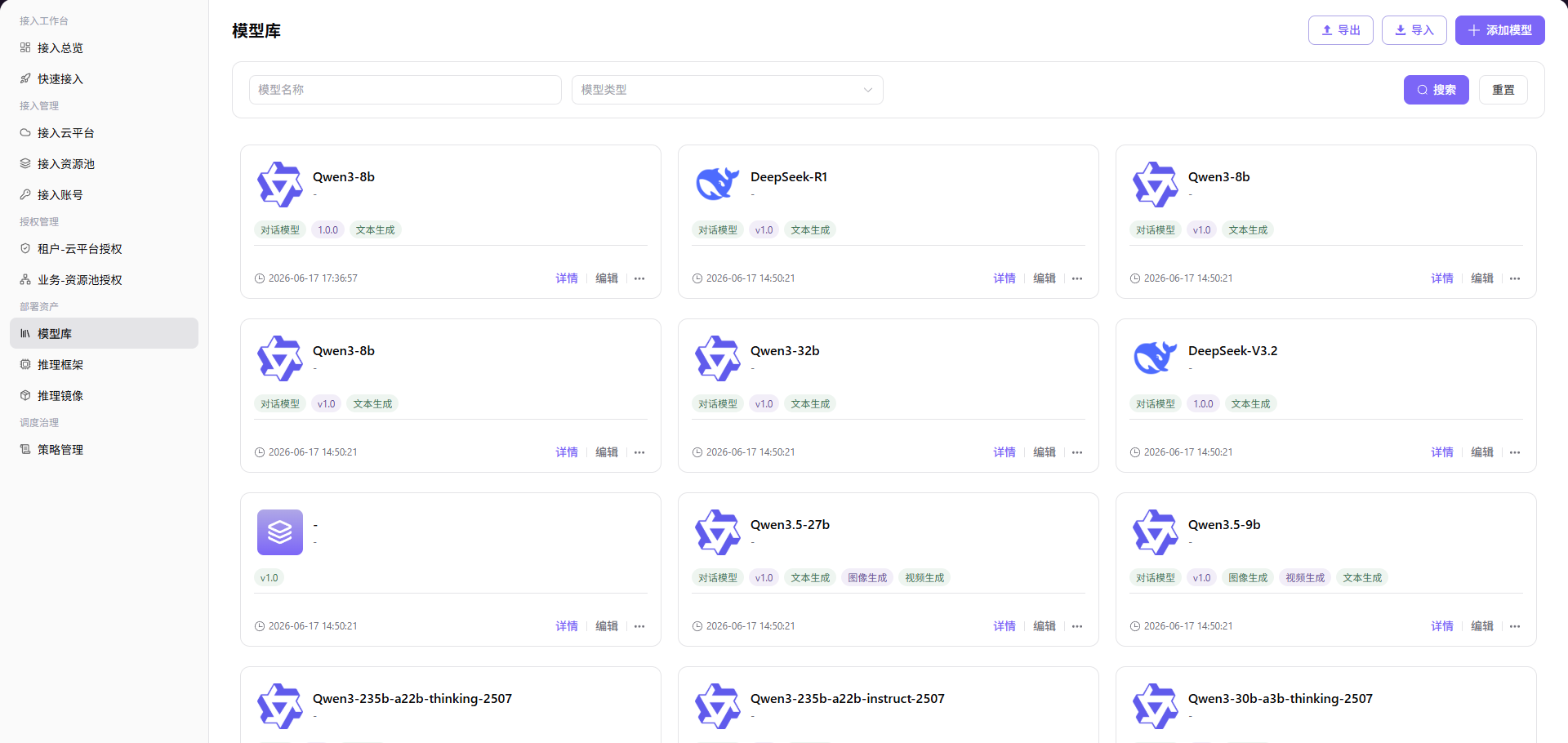
Task: Open 接入账号 using its key icon
Action: point(25,194)
